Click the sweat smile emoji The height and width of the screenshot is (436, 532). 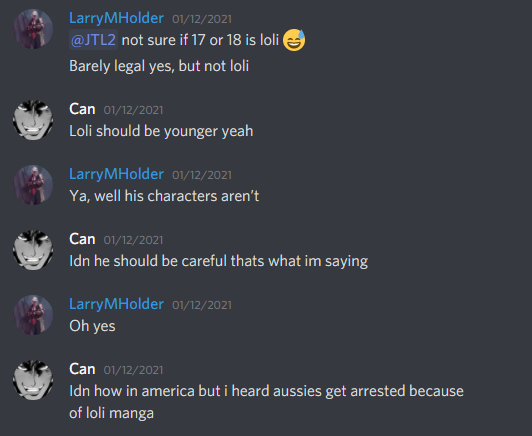[x=294, y=40]
